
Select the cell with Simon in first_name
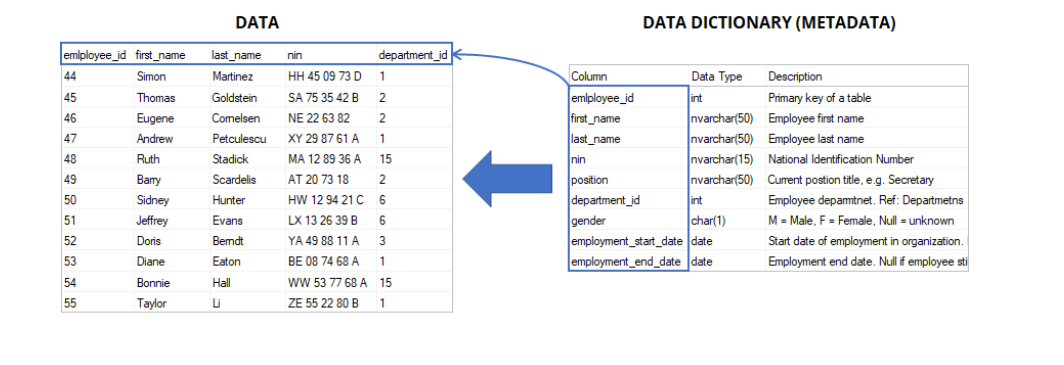(152, 77)
